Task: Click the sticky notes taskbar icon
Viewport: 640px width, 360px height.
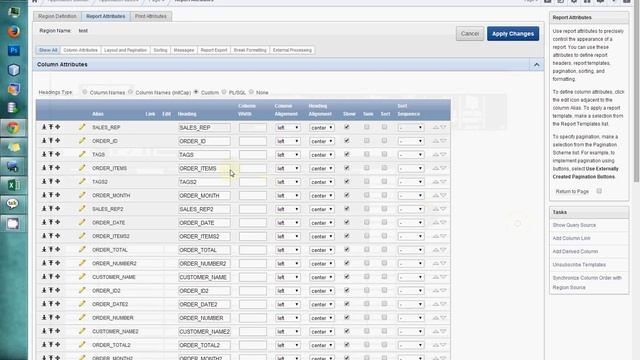Action: tap(13, 147)
